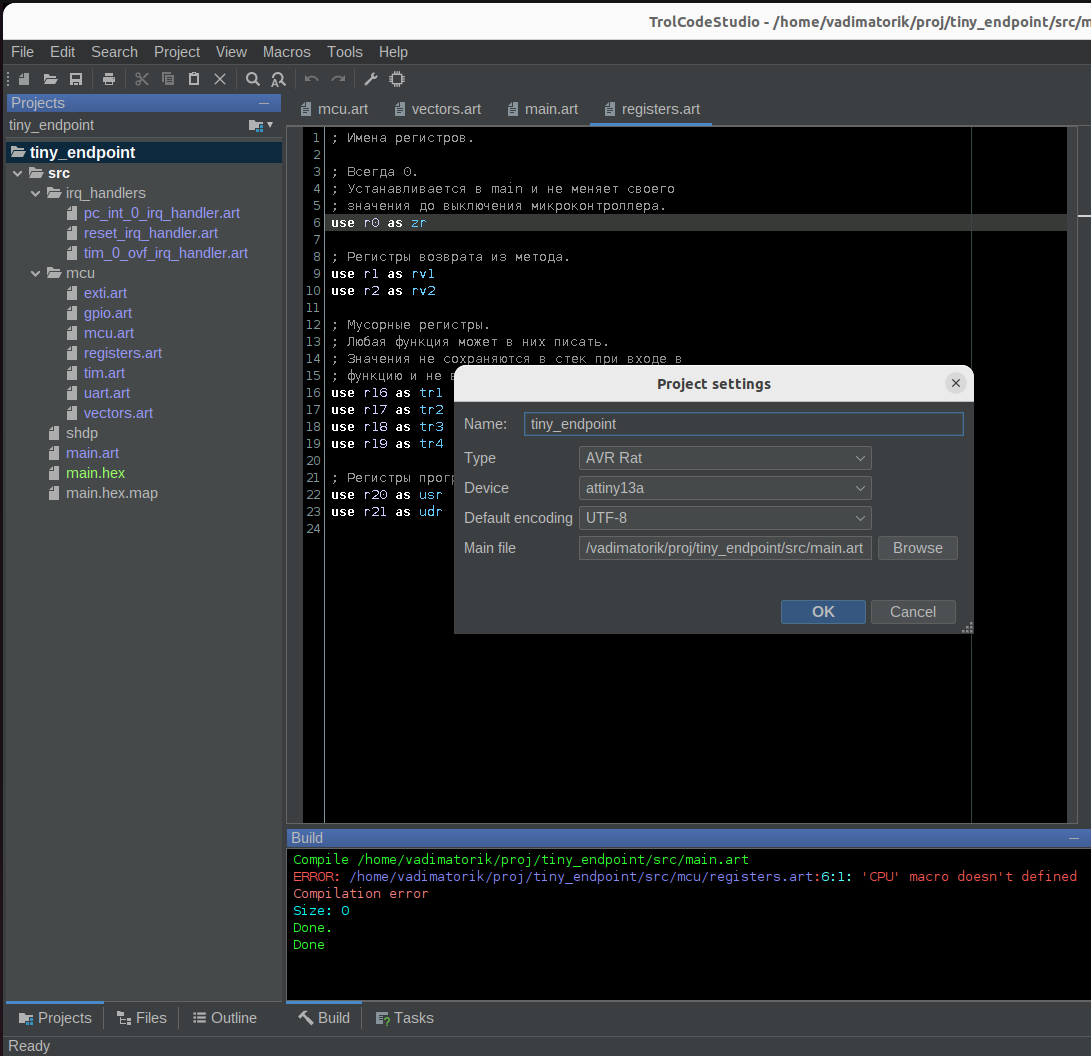Viewport: 1091px width, 1056px height.
Task: Open the Default encoding UTF-8 dropdown
Action: [x=724, y=518]
